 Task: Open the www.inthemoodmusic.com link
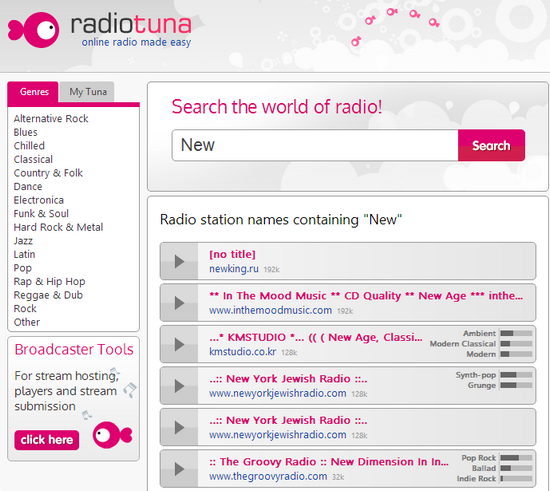[x=270, y=310]
